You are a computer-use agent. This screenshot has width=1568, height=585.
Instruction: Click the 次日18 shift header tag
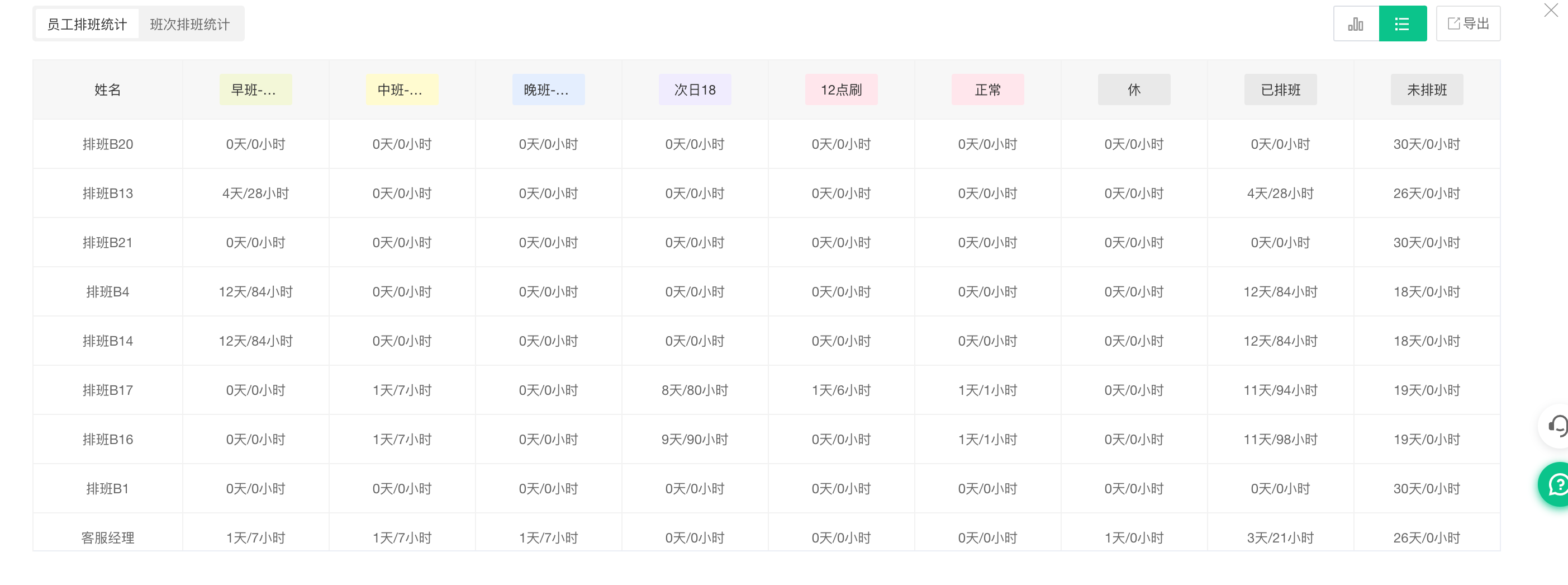click(695, 89)
